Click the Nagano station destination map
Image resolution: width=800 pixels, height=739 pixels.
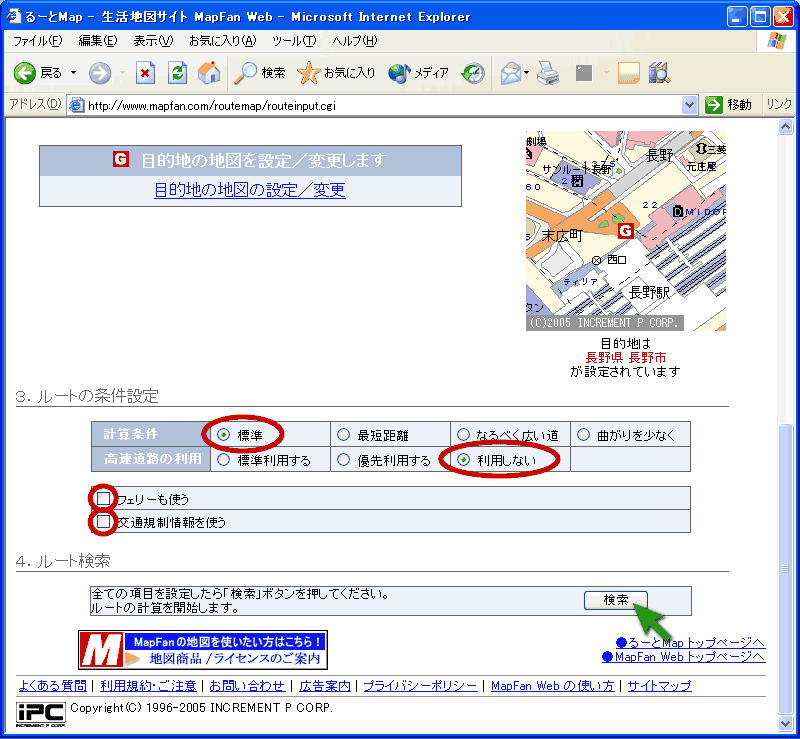click(626, 231)
